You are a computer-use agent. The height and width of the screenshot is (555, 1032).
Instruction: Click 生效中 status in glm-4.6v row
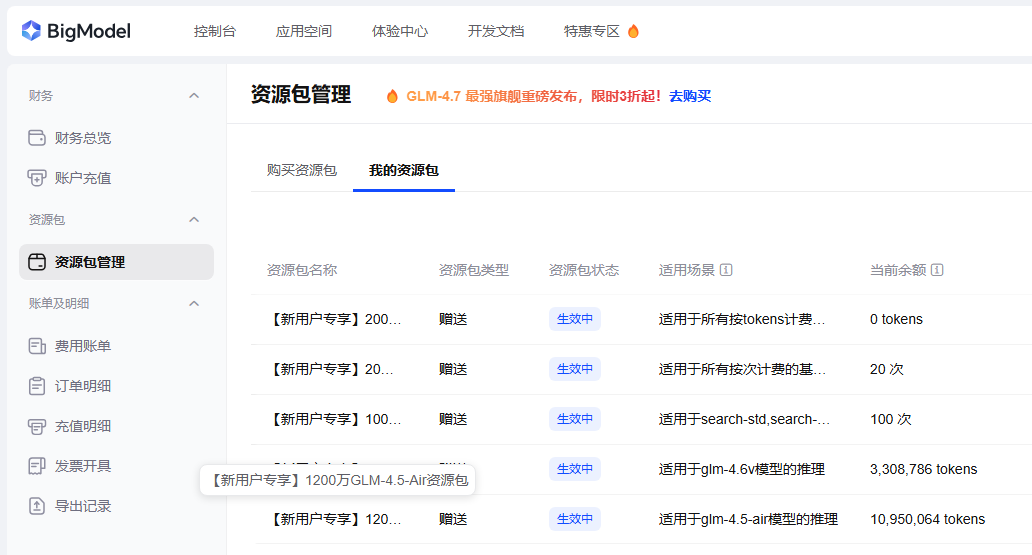click(x=575, y=469)
